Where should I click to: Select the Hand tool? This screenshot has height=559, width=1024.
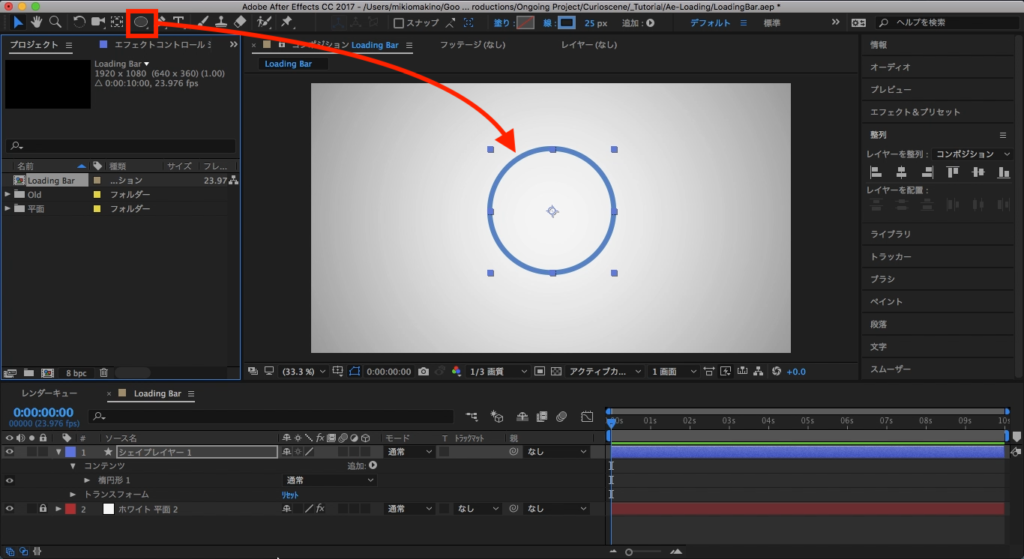37,21
